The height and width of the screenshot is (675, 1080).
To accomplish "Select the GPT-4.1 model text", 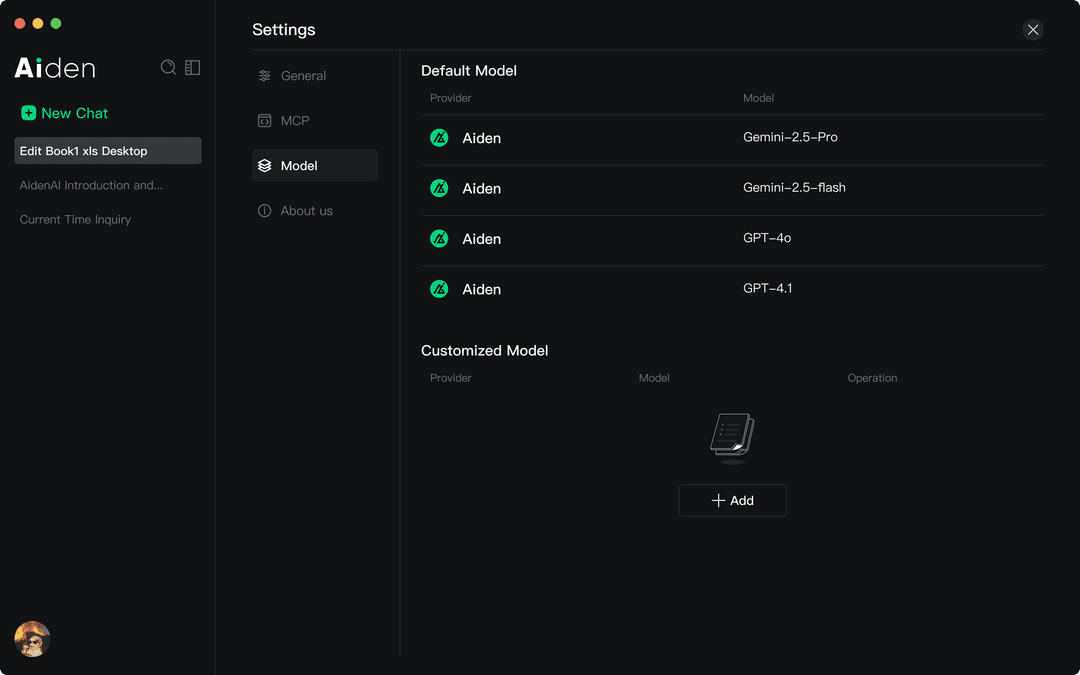I will [767, 289].
